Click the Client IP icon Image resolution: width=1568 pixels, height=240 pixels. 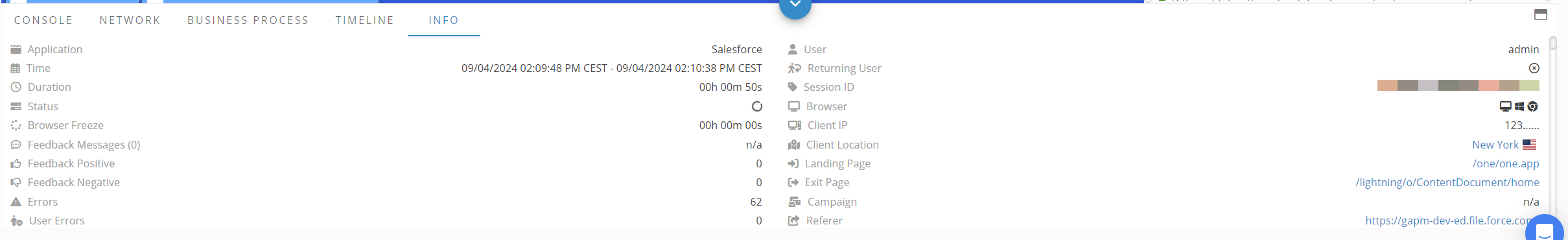click(795, 125)
